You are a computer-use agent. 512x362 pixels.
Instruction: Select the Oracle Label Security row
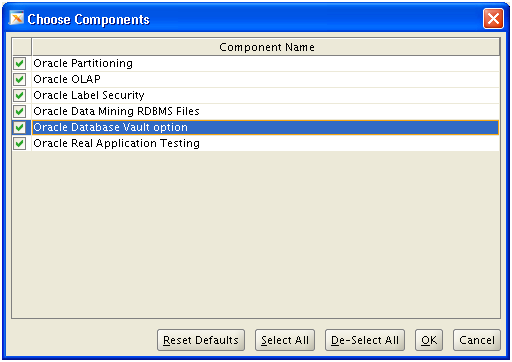point(266,95)
